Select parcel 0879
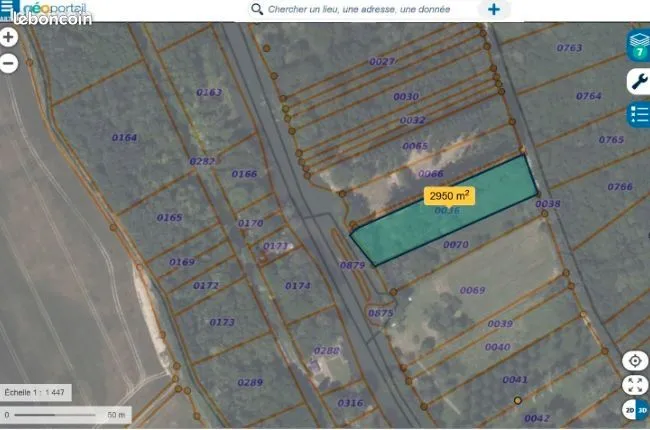The image size is (650, 430). click(x=352, y=265)
